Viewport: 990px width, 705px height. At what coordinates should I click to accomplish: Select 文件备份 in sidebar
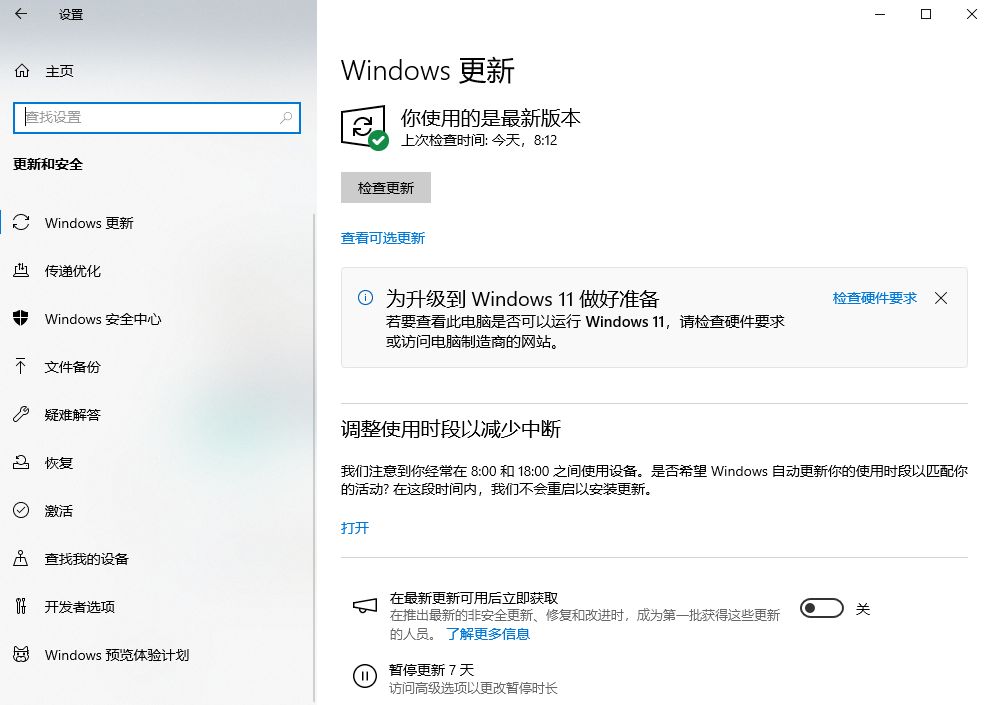[x=157, y=367]
